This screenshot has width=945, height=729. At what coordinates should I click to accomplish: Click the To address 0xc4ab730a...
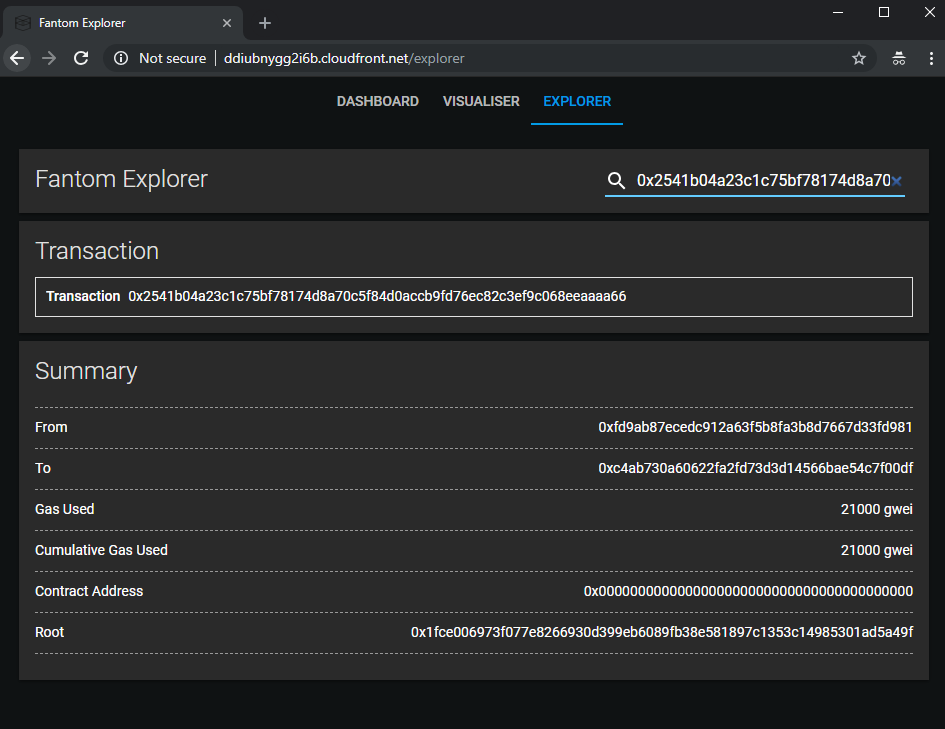tap(755, 468)
